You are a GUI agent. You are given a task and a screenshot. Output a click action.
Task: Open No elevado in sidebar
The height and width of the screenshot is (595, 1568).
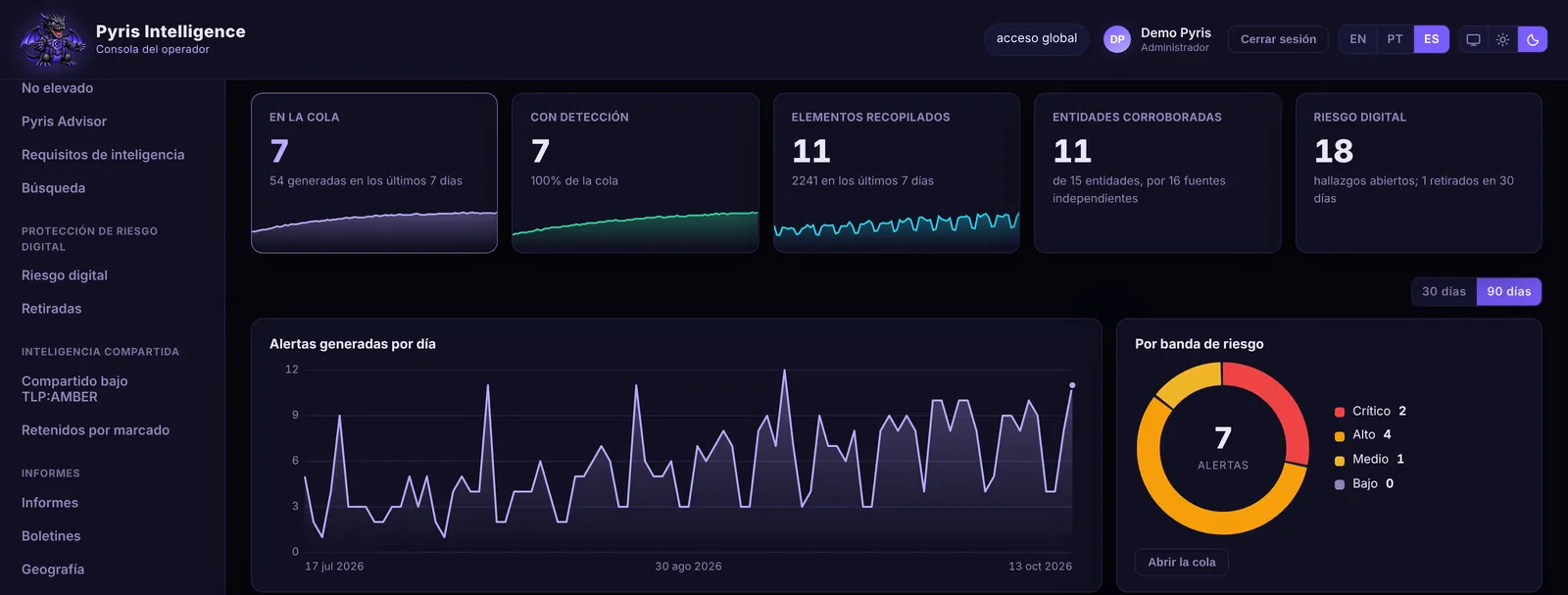(58, 88)
